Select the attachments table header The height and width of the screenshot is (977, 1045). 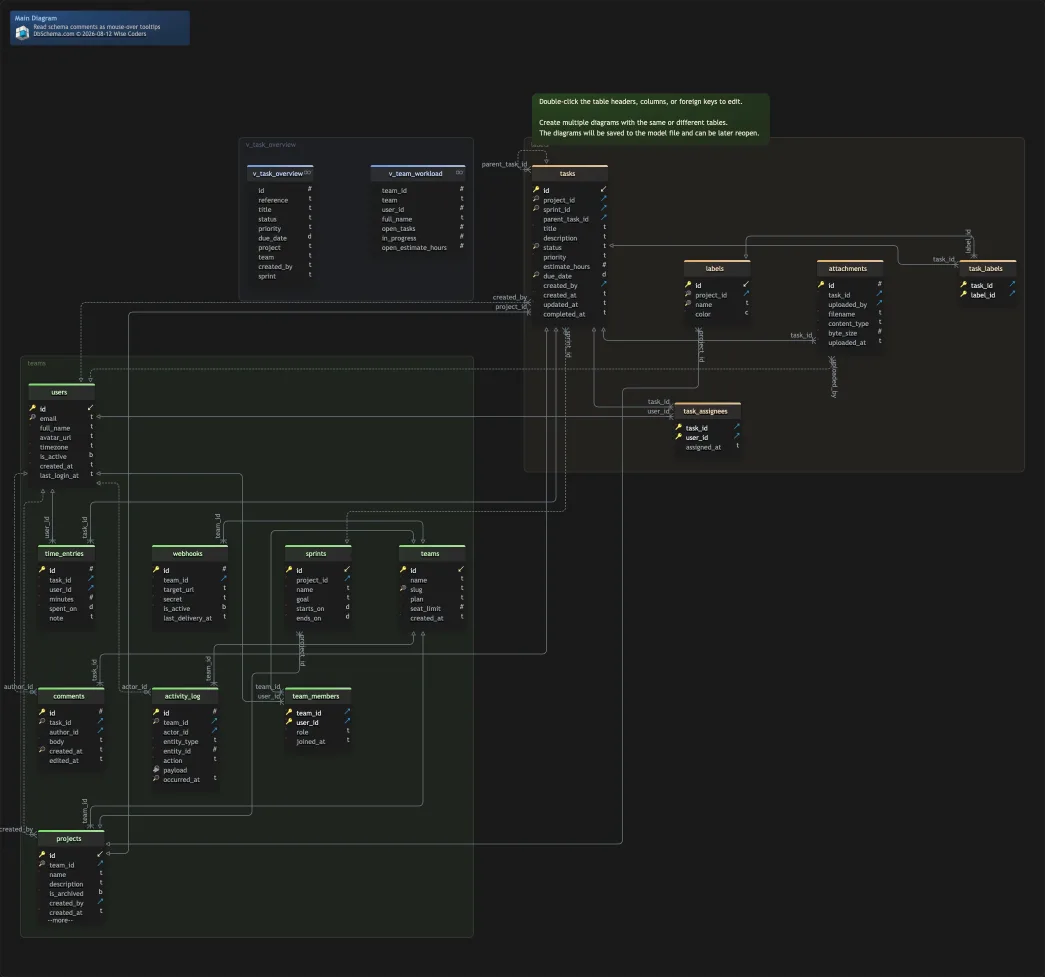coord(850,269)
